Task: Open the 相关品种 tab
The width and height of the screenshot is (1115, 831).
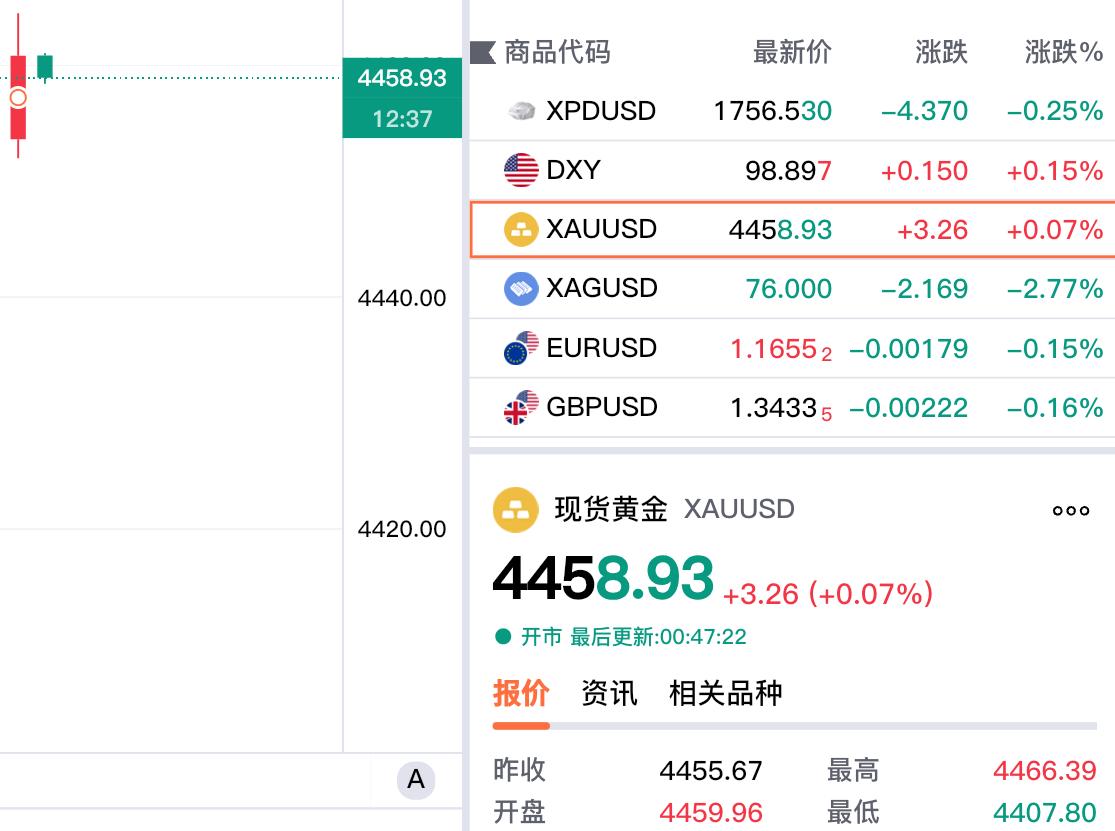Action: click(x=728, y=693)
